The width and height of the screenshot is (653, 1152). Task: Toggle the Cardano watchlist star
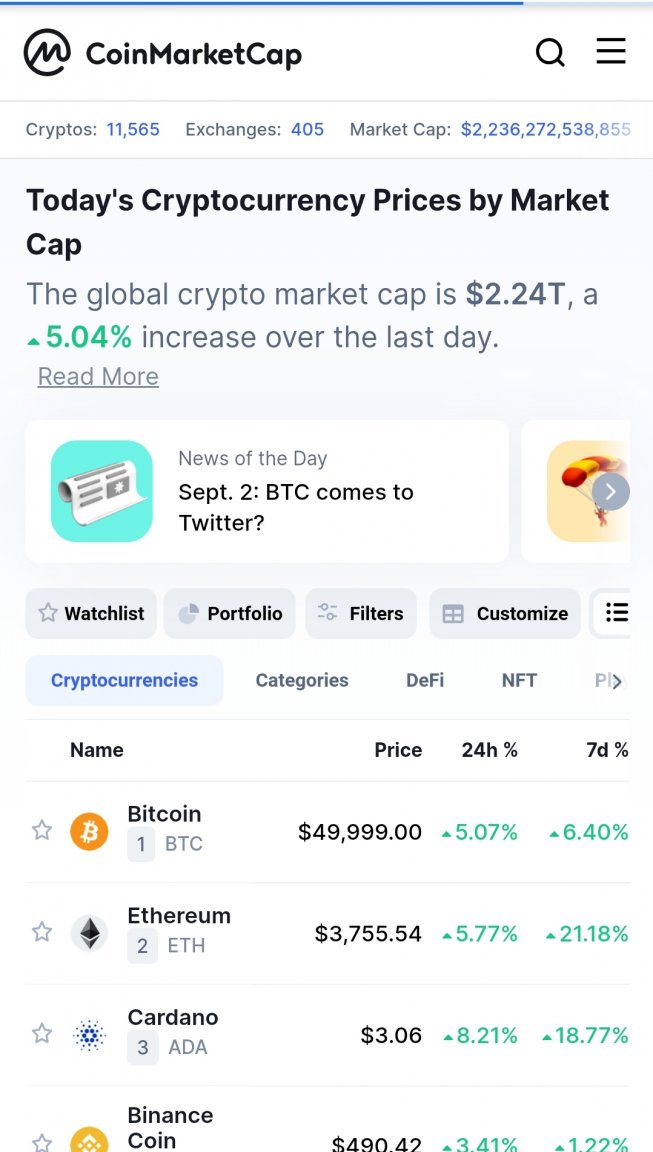tap(42, 1034)
